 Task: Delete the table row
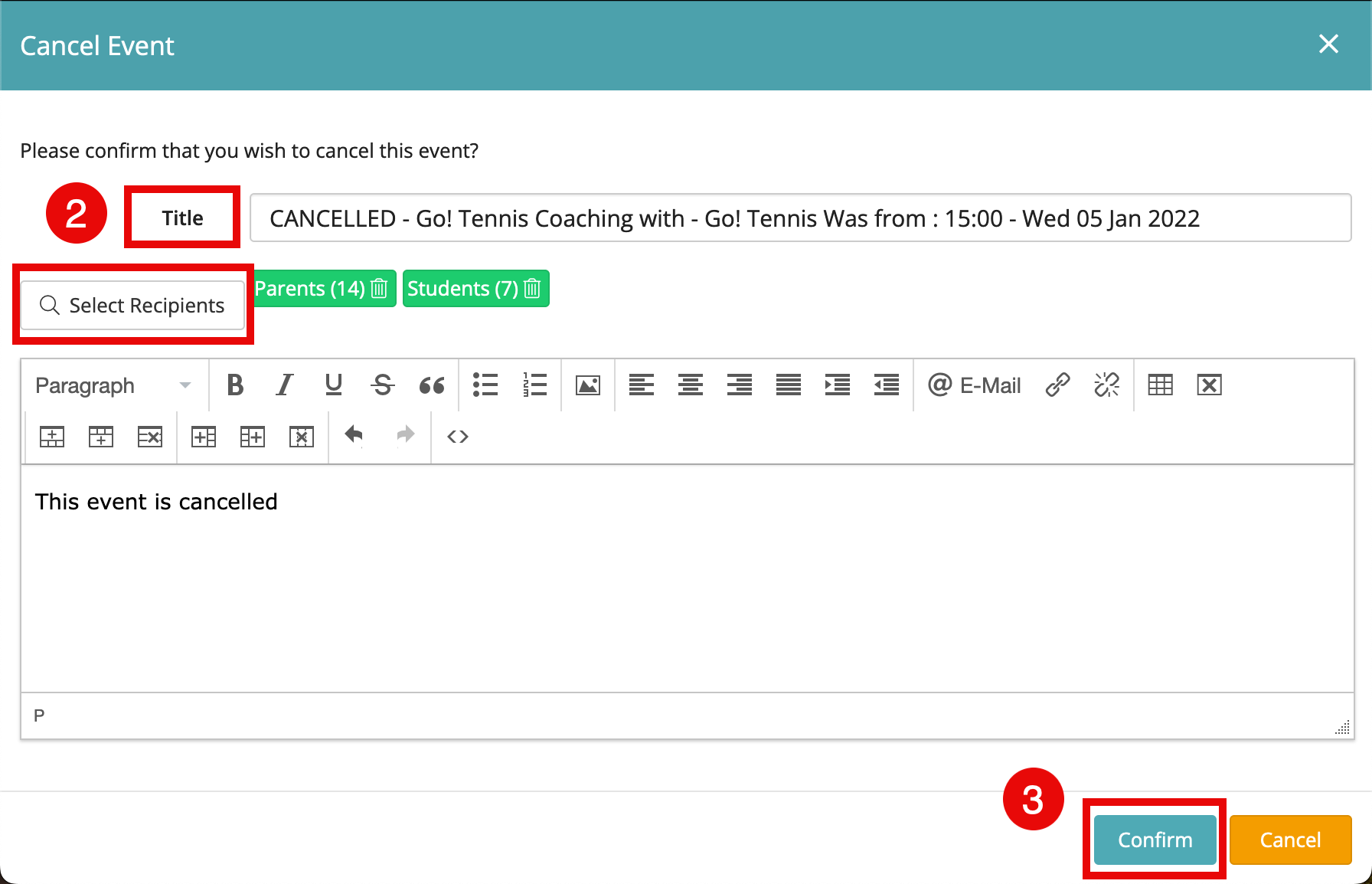pyautogui.click(x=150, y=437)
